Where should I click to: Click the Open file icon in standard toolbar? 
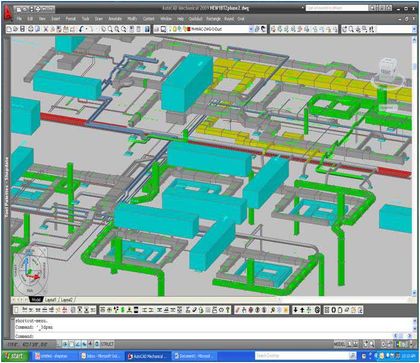click(x=16, y=29)
